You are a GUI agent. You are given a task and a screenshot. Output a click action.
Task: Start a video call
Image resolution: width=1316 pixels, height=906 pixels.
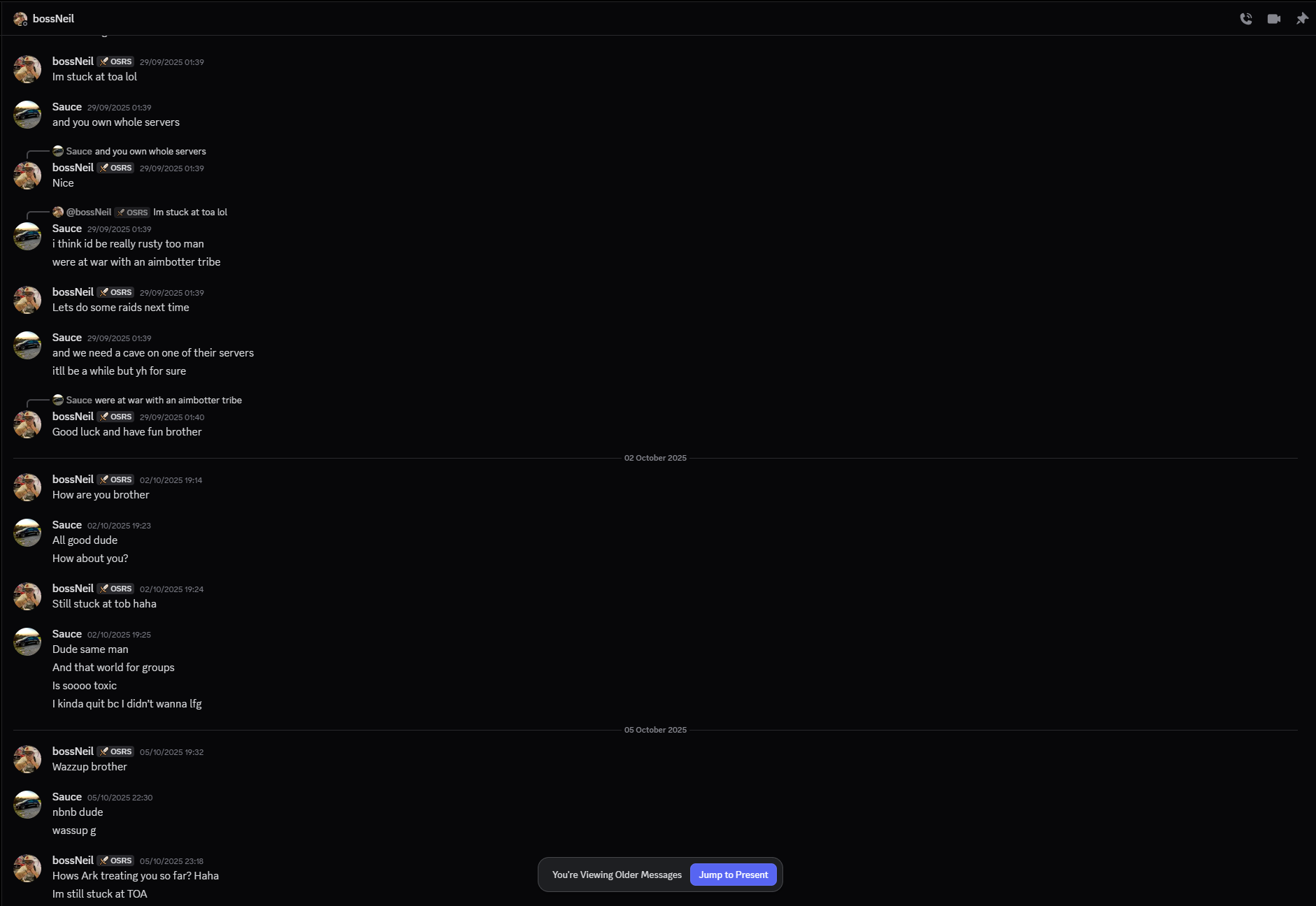pos(1273,19)
